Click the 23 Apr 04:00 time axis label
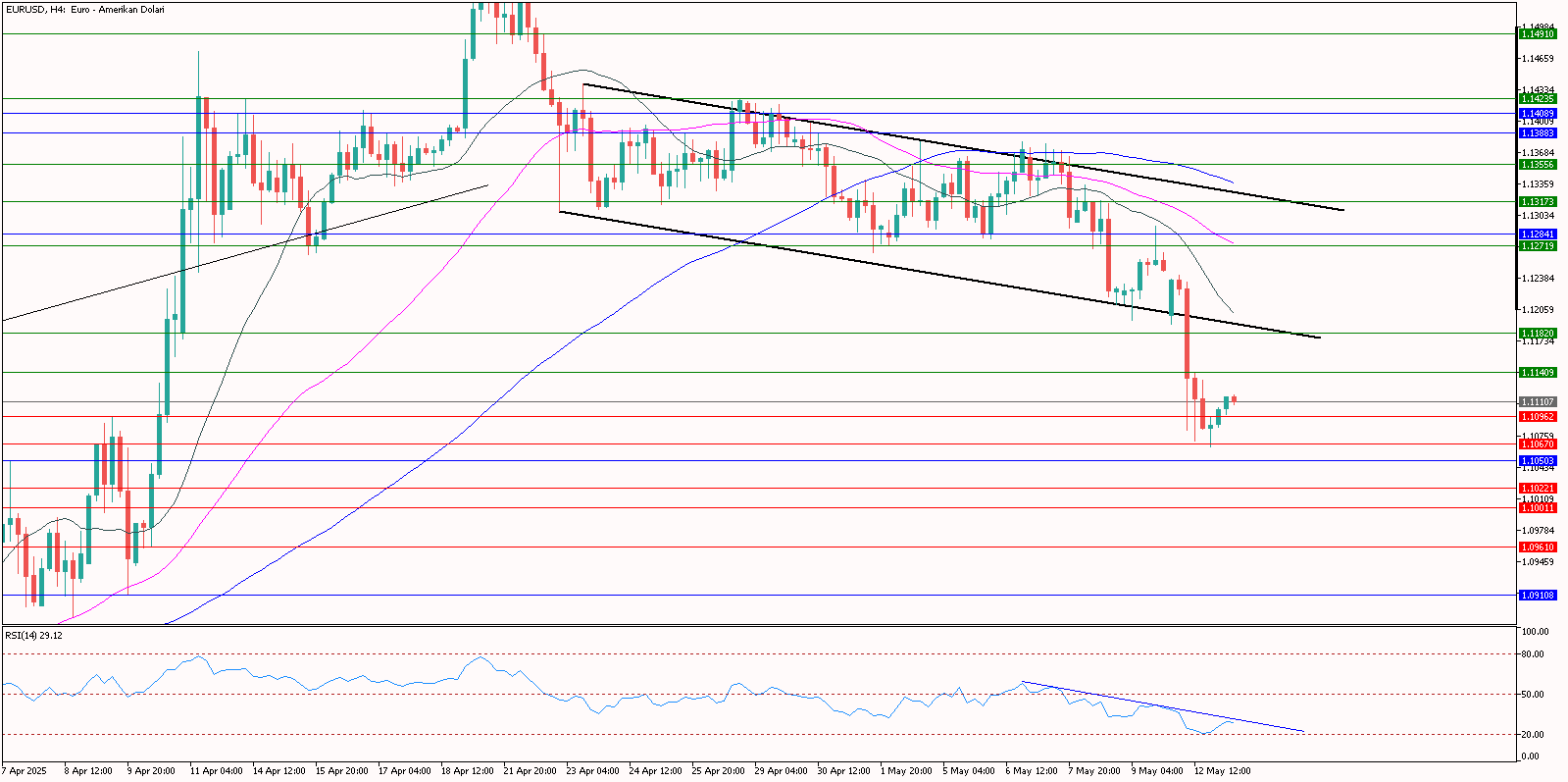 [x=592, y=771]
